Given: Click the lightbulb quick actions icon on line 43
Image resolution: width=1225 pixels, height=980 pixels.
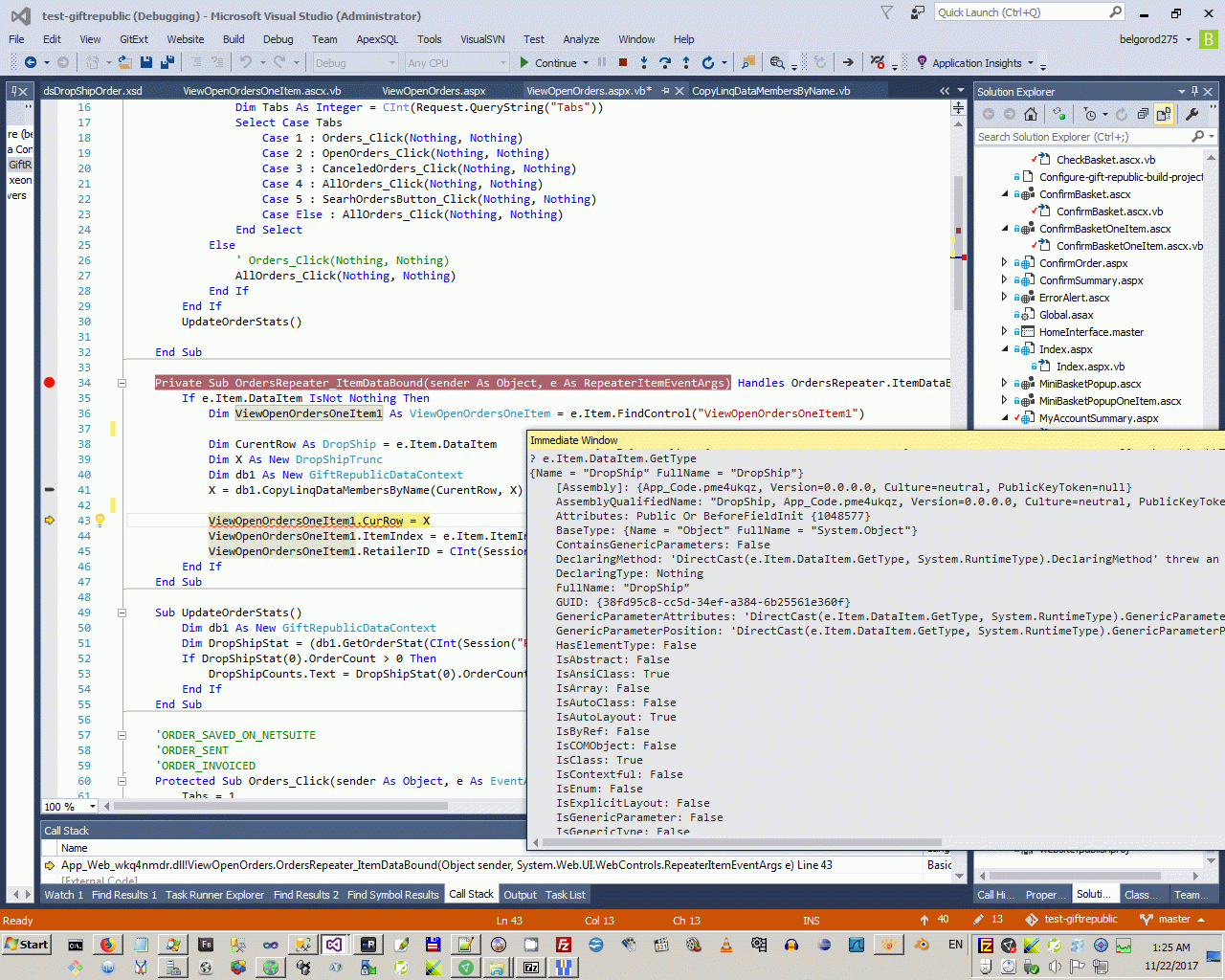Looking at the screenshot, I should pyautogui.click(x=100, y=521).
